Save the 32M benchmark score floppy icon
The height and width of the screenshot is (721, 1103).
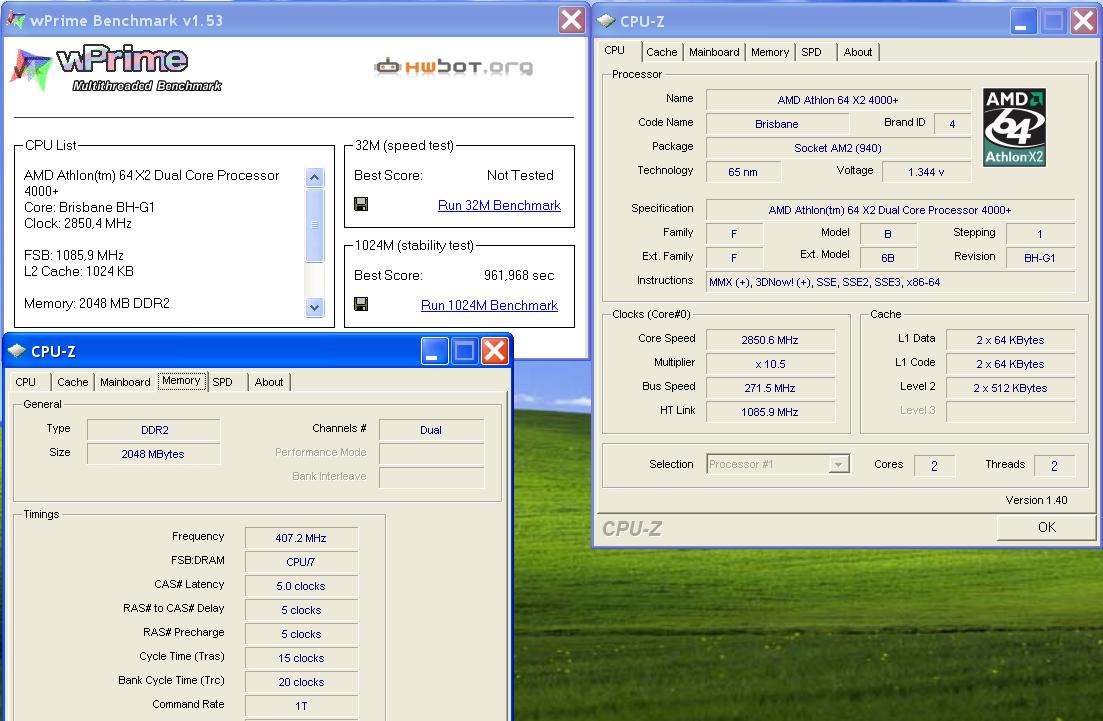tap(361, 204)
